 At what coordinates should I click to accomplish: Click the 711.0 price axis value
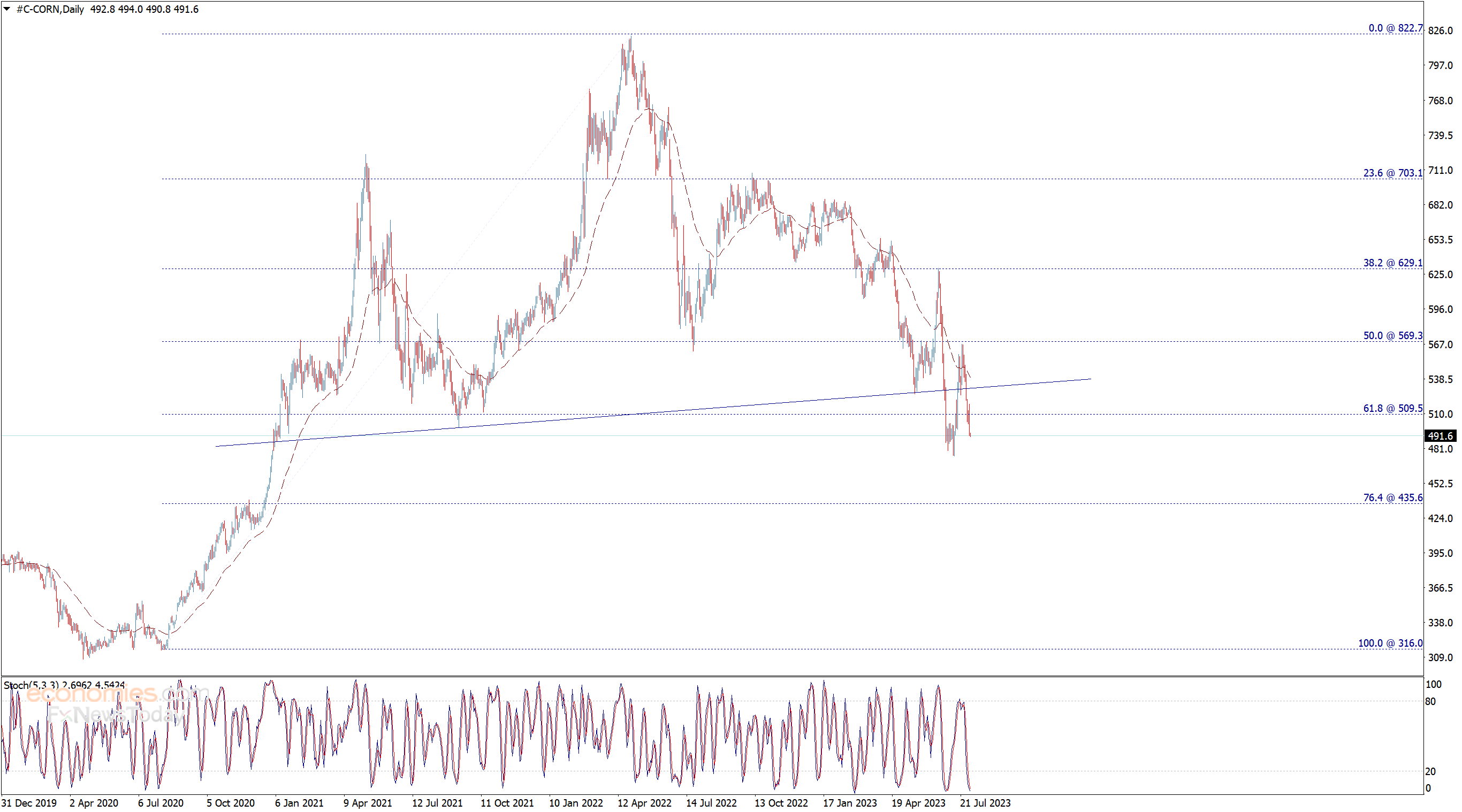[x=1440, y=170]
